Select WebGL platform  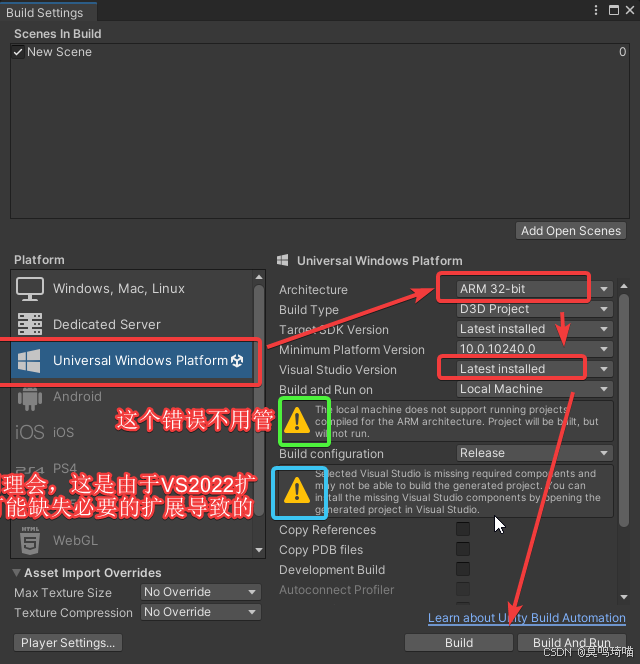[x=132, y=540]
